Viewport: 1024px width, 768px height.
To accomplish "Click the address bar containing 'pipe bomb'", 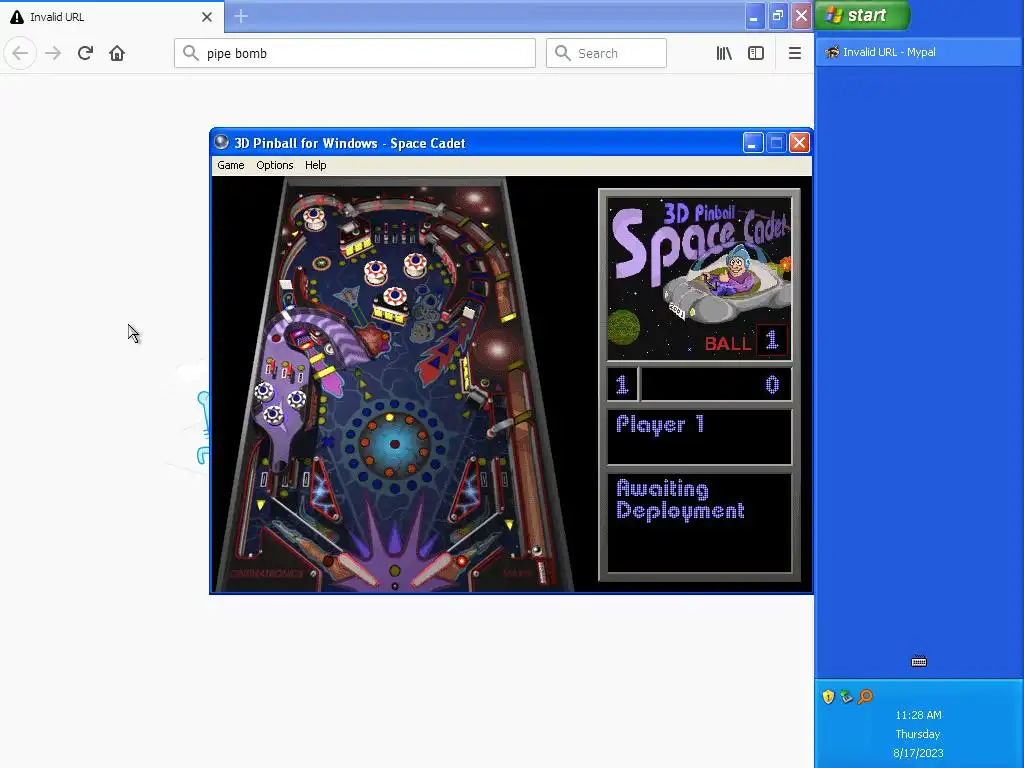I will 355,54.
